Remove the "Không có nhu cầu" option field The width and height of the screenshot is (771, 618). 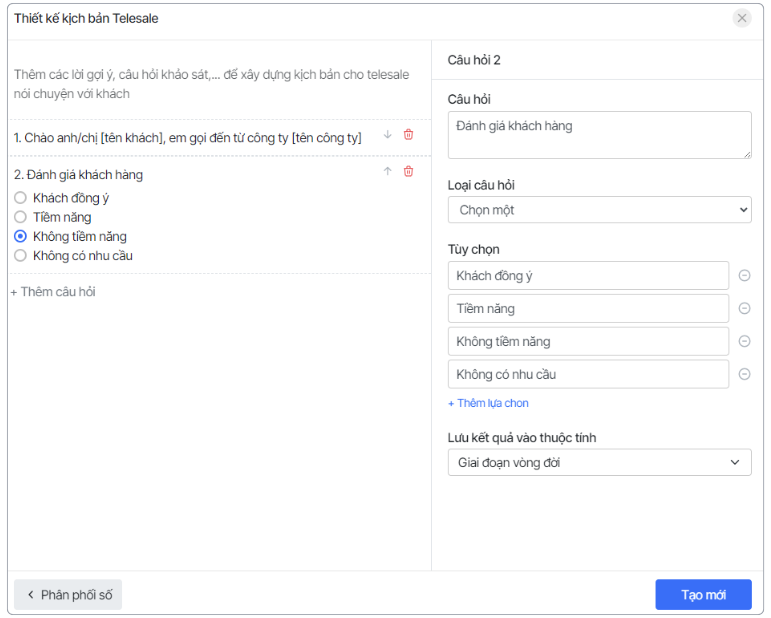(x=744, y=375)
